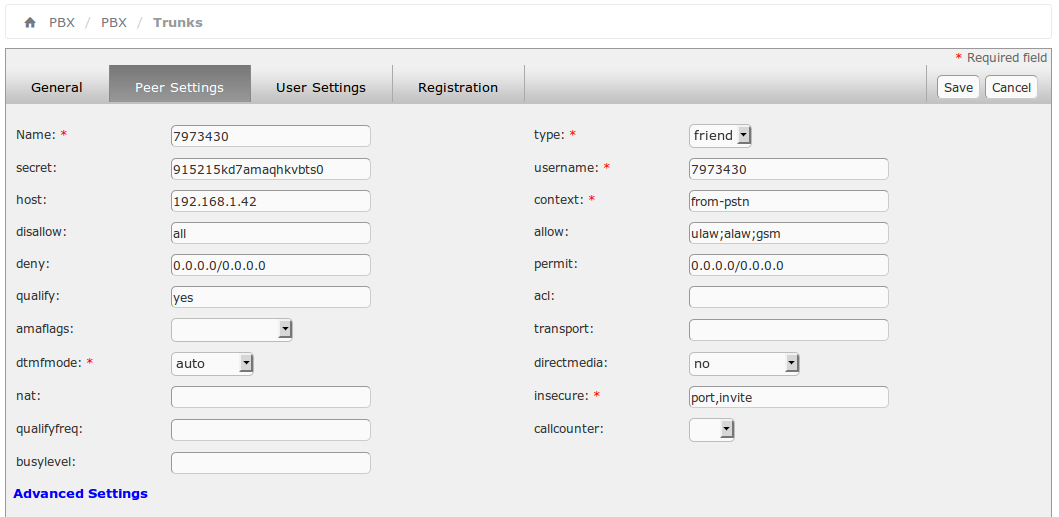The image size is (1059, 517).
Task: Click the allow field with ulaw;alaw;gsm
Action: point(789,233)
